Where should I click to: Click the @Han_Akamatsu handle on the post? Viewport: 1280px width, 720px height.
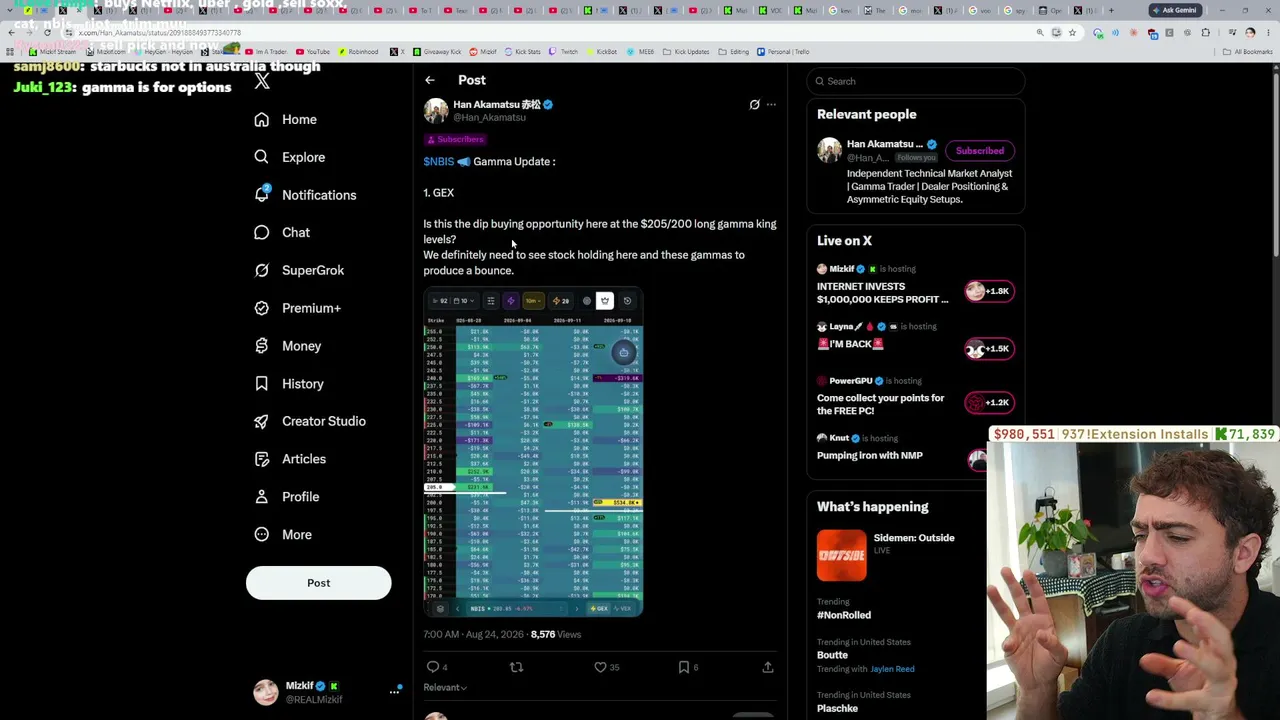(489, 118)
